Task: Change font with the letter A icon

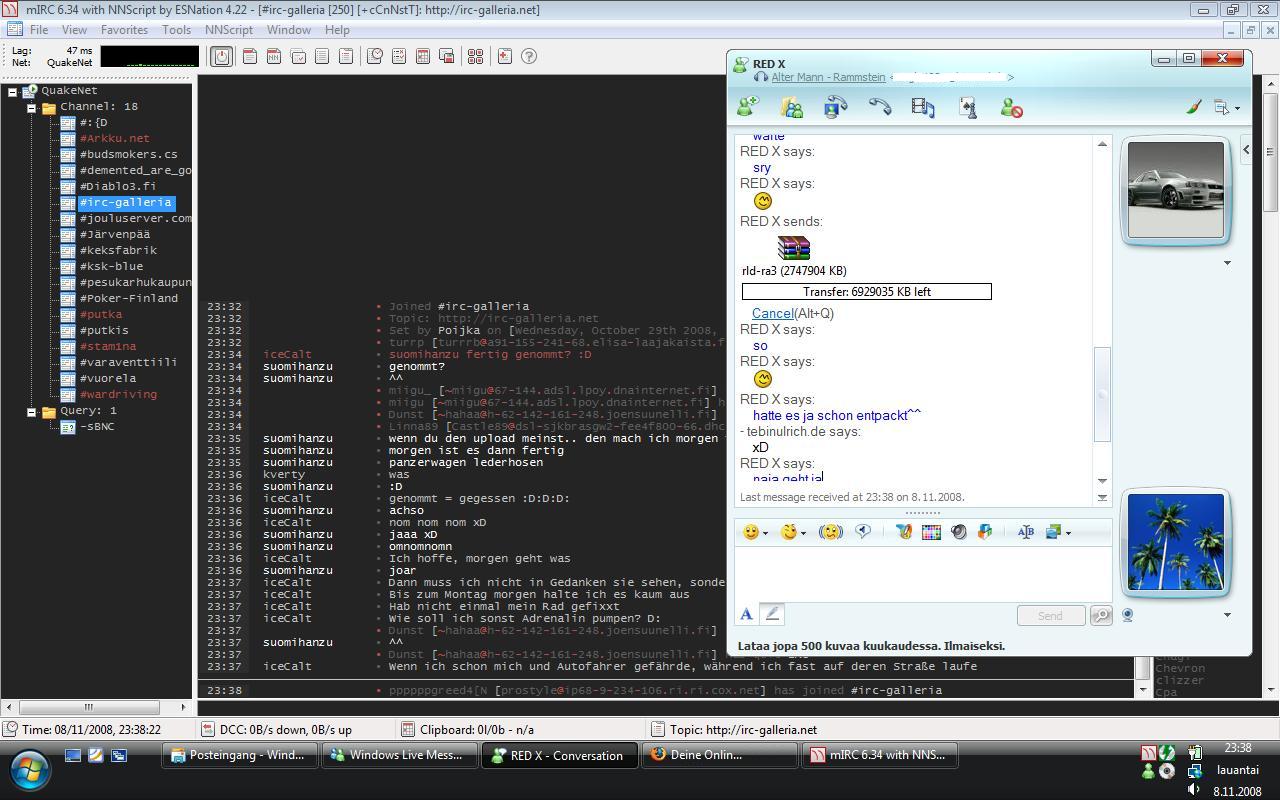Action: click(x=746, y=615)
